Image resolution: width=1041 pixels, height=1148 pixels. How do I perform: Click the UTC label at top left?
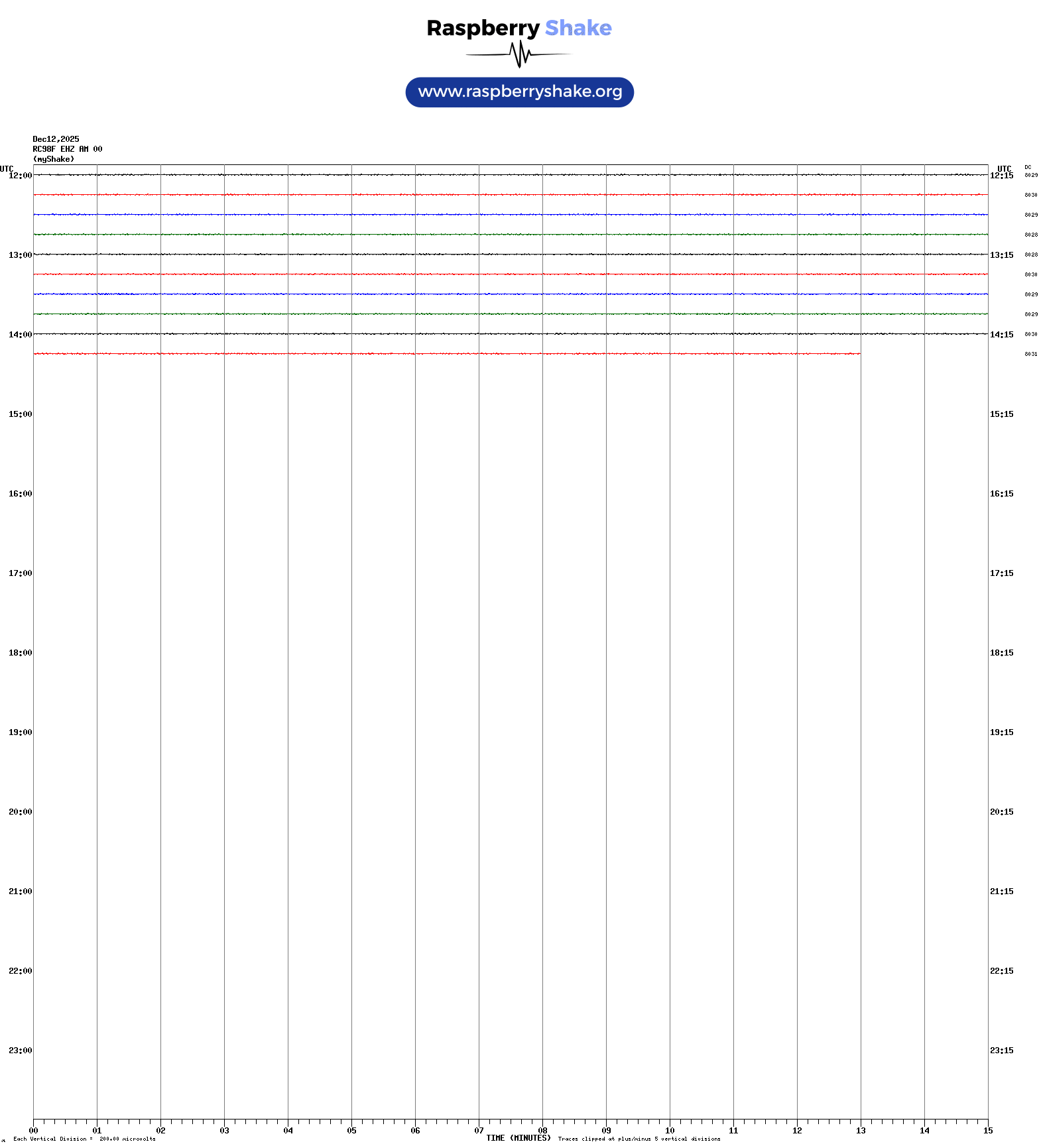pos(7,168)
